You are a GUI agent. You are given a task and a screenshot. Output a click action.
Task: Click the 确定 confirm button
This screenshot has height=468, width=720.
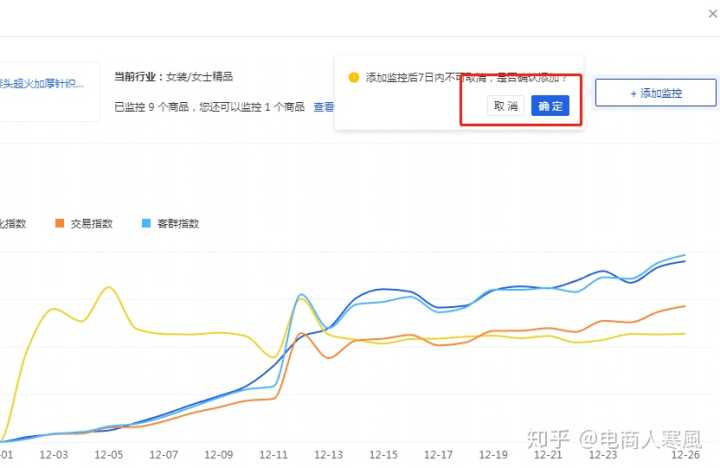(550, 106)
